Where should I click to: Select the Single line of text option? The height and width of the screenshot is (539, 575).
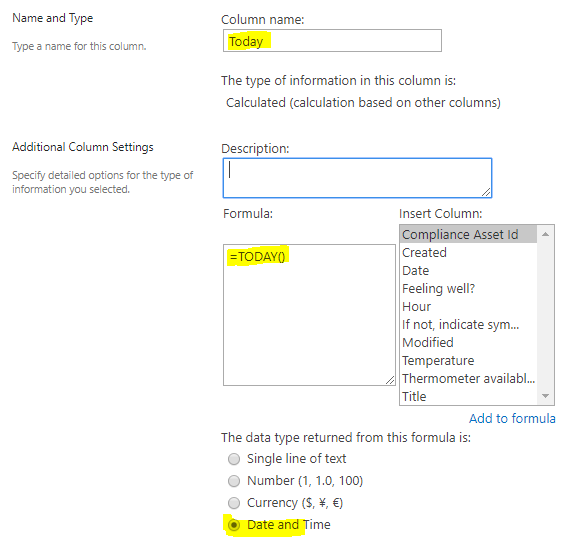click(234, 459)
